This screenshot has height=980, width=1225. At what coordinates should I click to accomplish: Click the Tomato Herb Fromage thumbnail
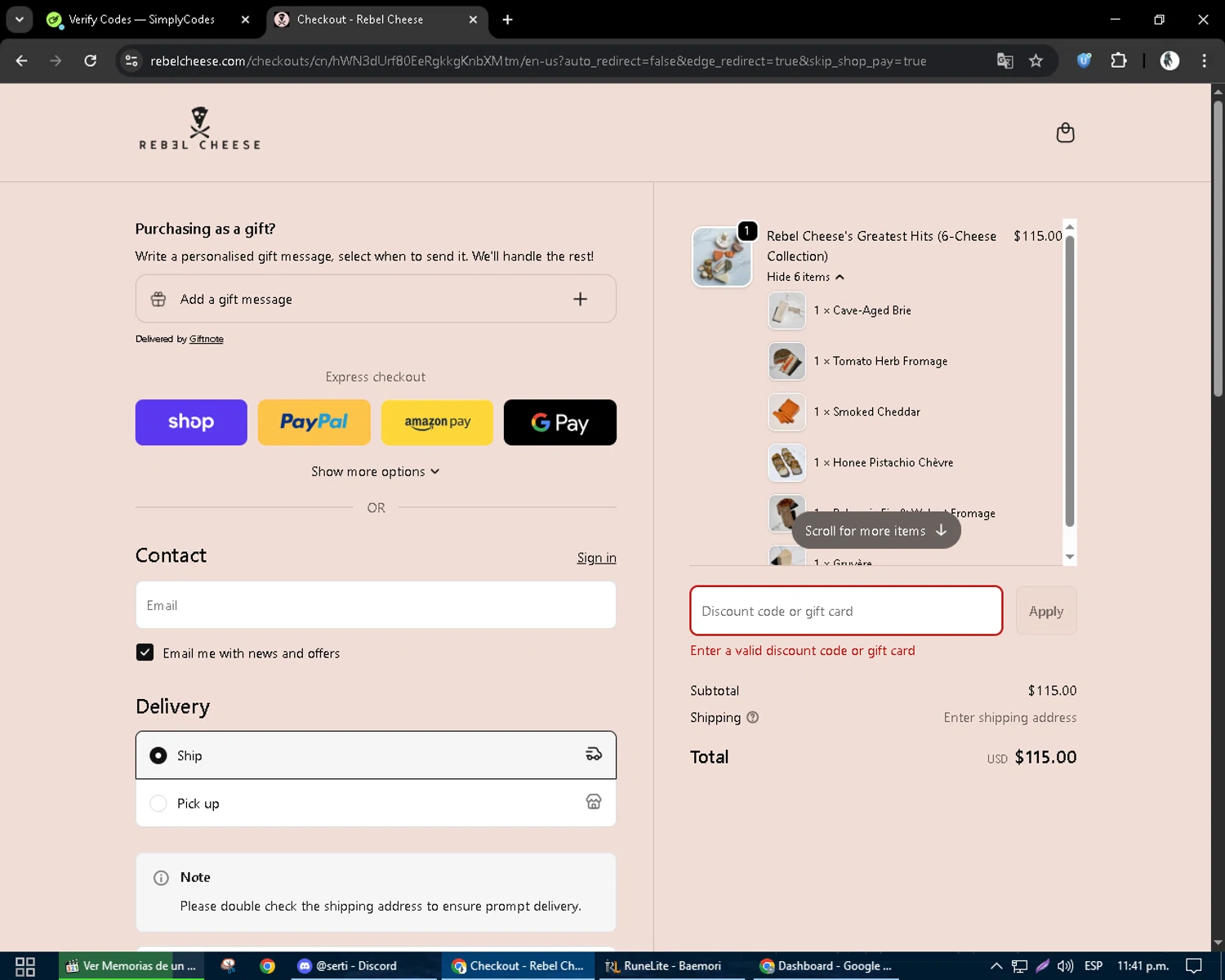coord(786,361)
